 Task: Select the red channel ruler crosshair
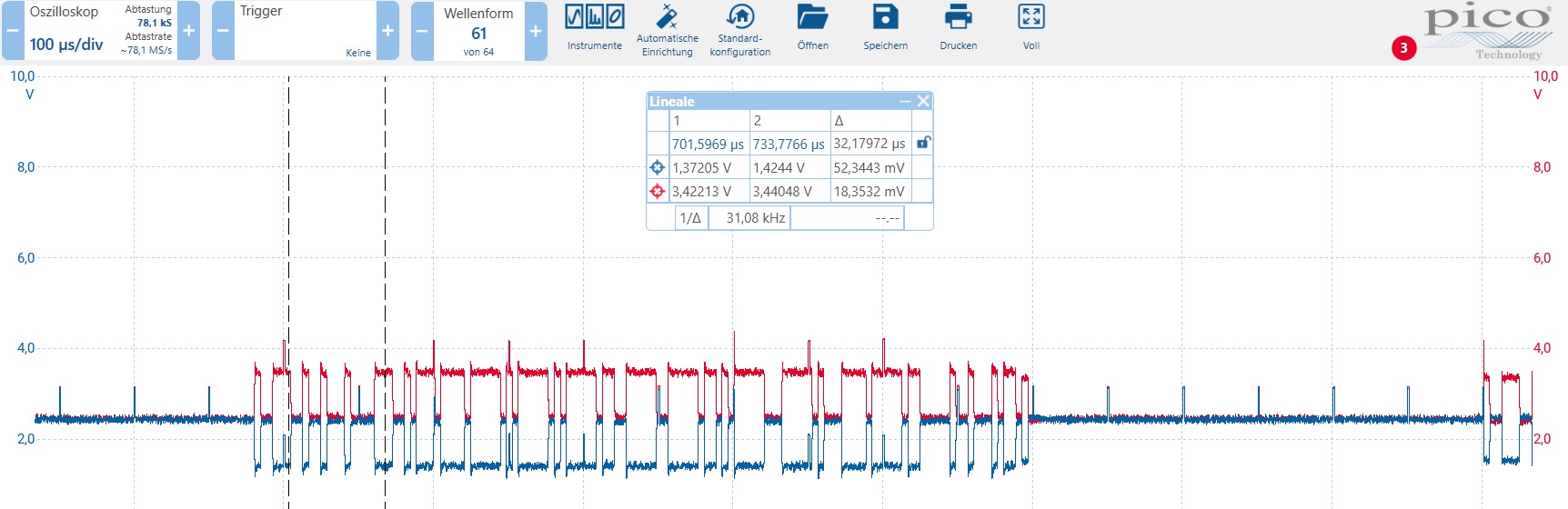[x=658, y=191]
